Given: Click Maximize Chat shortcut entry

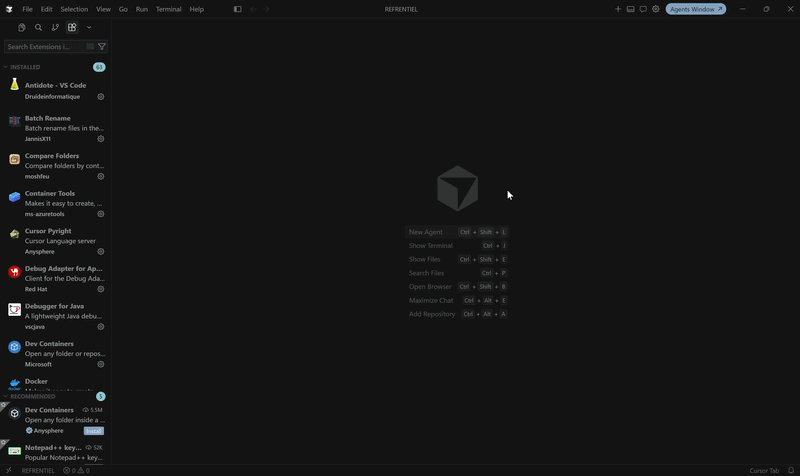Looking at the screenshot, I should tap(457, 300).
